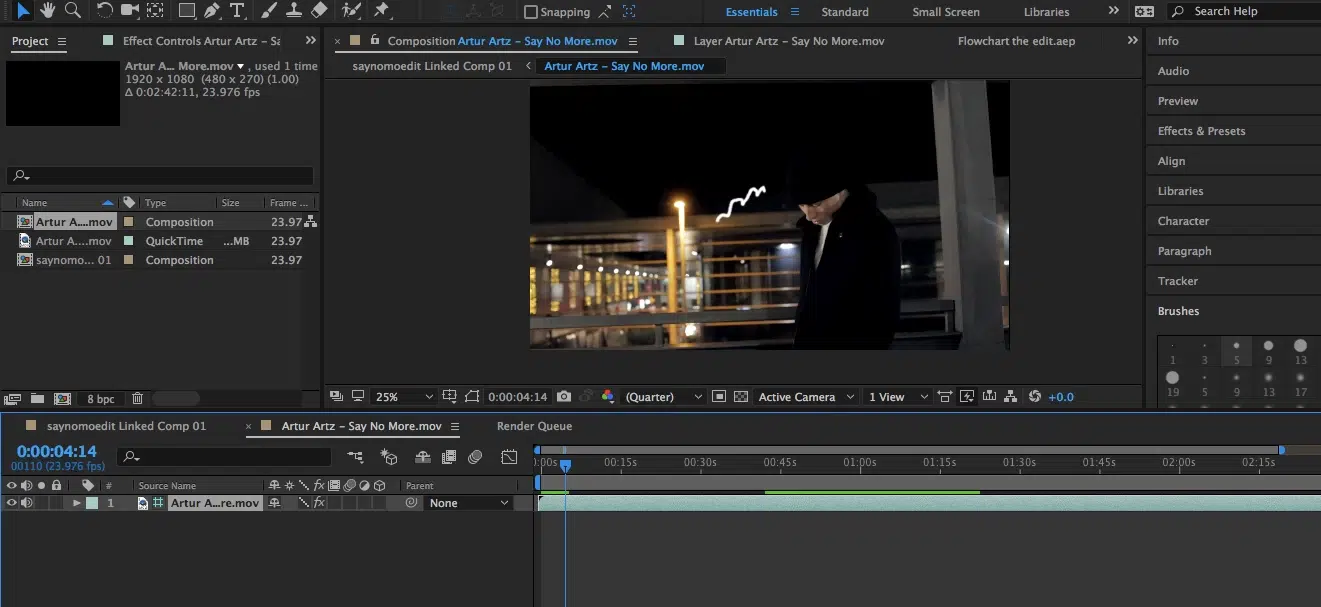Mute audio of the Artur layer

pos(27,503)
